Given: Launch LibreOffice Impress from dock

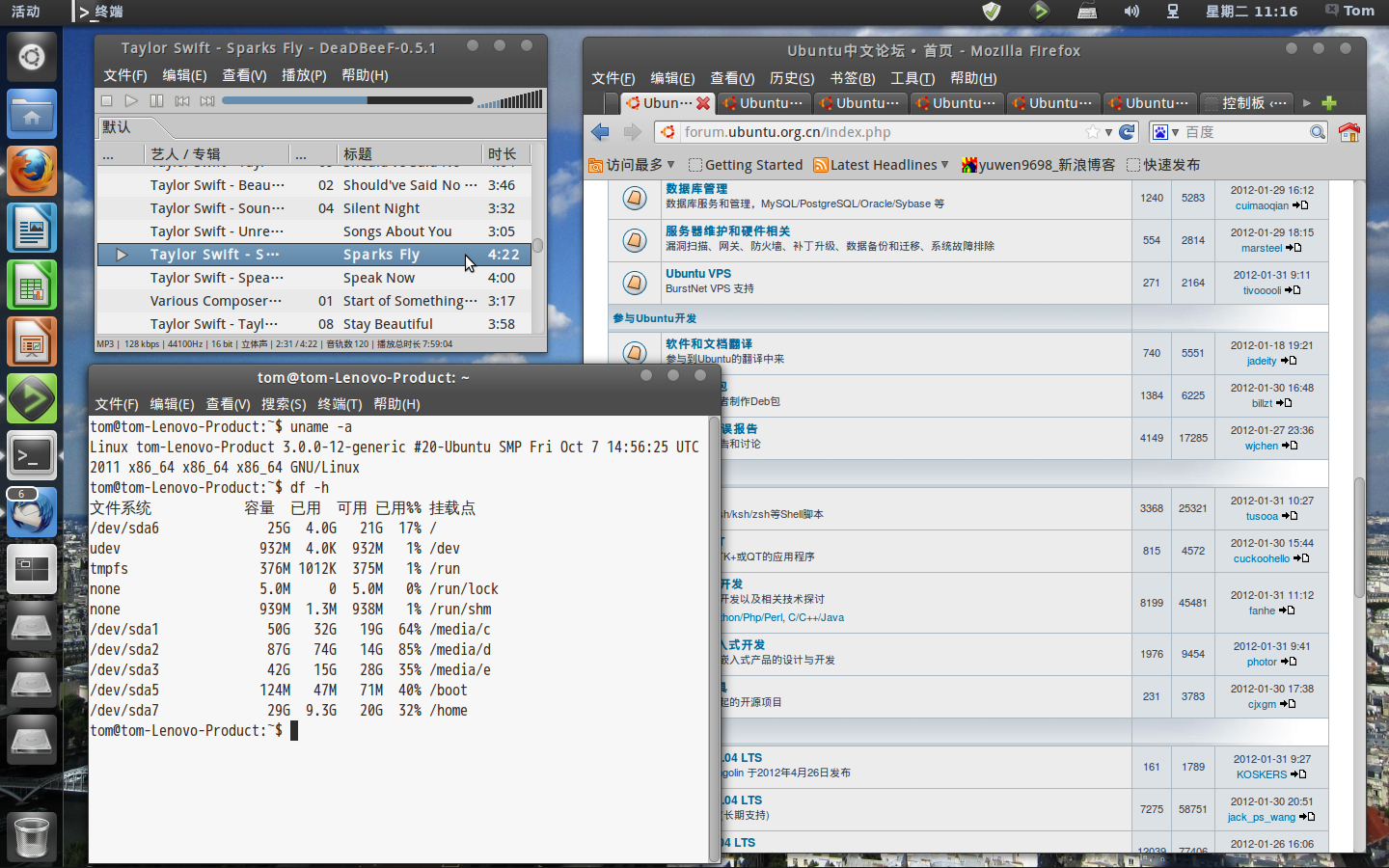Looking at the screenshot, I should tap(32, 343).
